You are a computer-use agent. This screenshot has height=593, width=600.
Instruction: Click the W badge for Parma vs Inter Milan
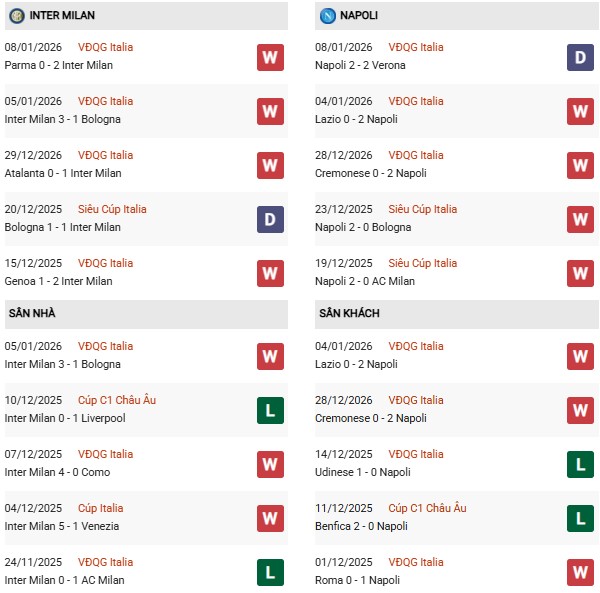click(x=270, y=57)
